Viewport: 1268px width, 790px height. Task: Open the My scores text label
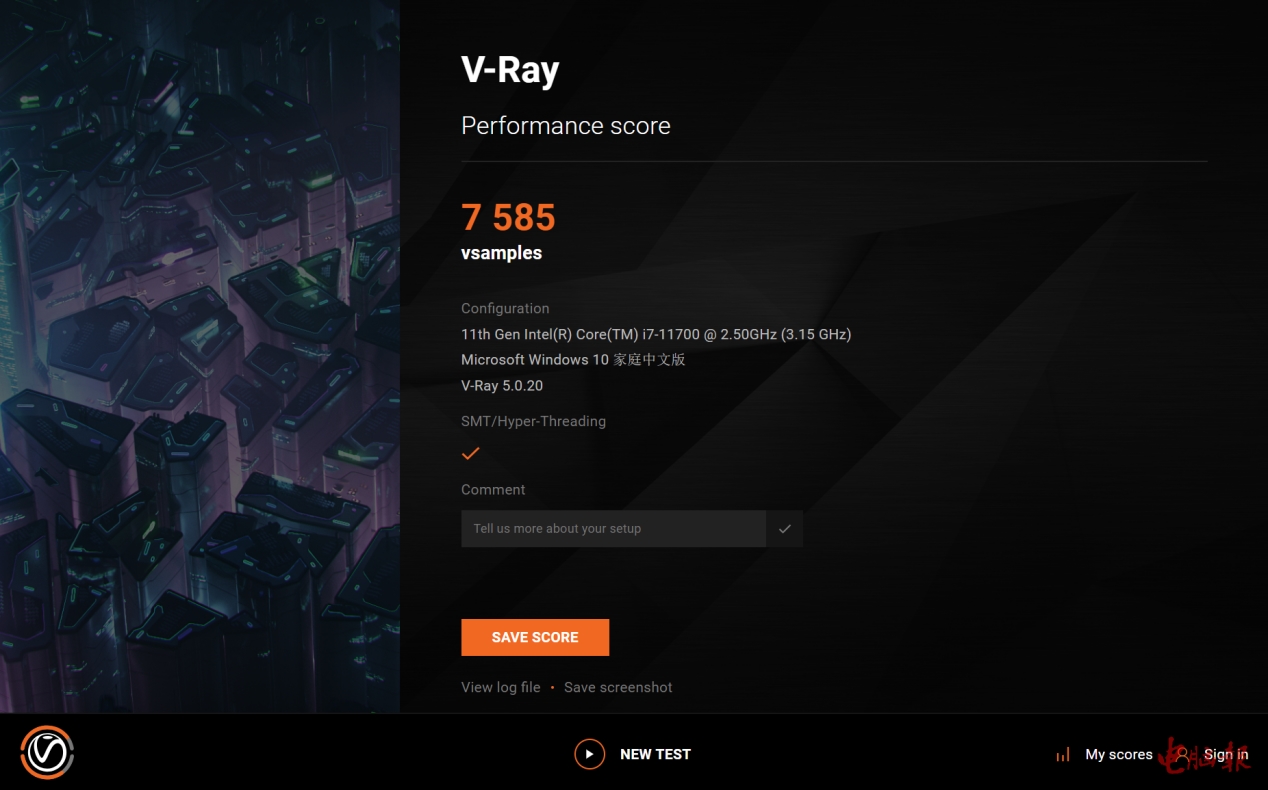1119,755
